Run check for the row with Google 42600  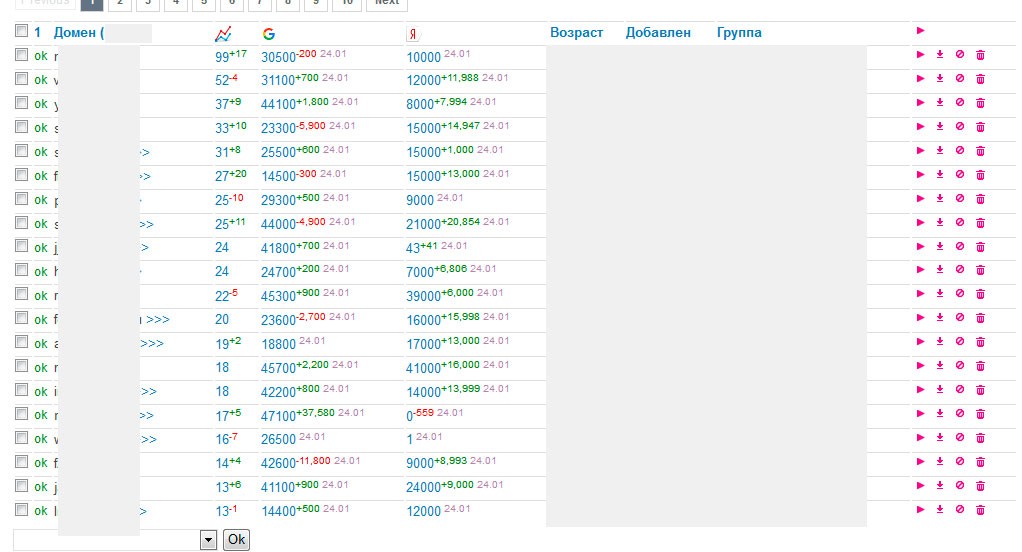(x=920, y=461)
